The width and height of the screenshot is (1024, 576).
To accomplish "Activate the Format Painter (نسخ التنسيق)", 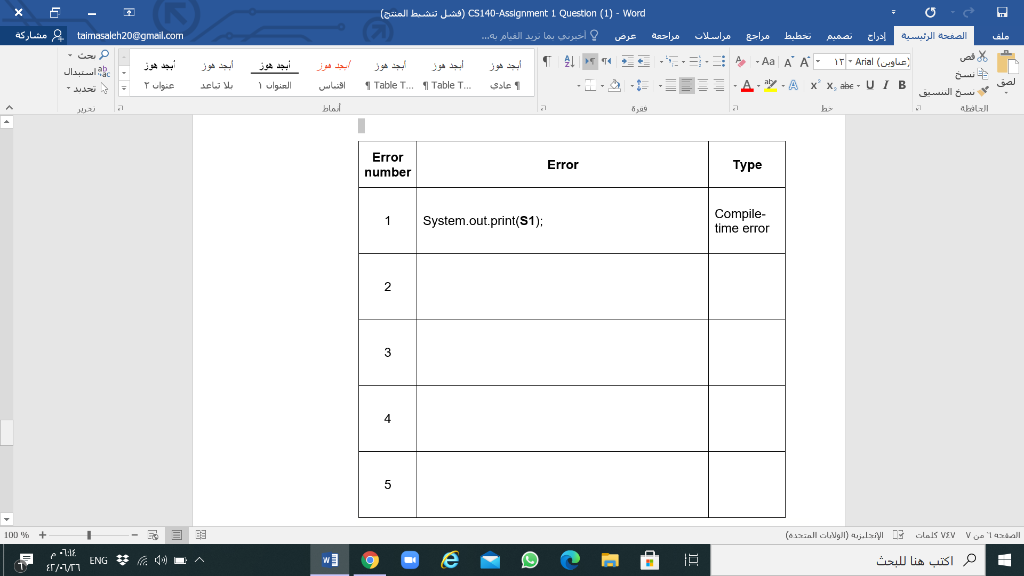I will pyautogui.click(x=982, y=92).
